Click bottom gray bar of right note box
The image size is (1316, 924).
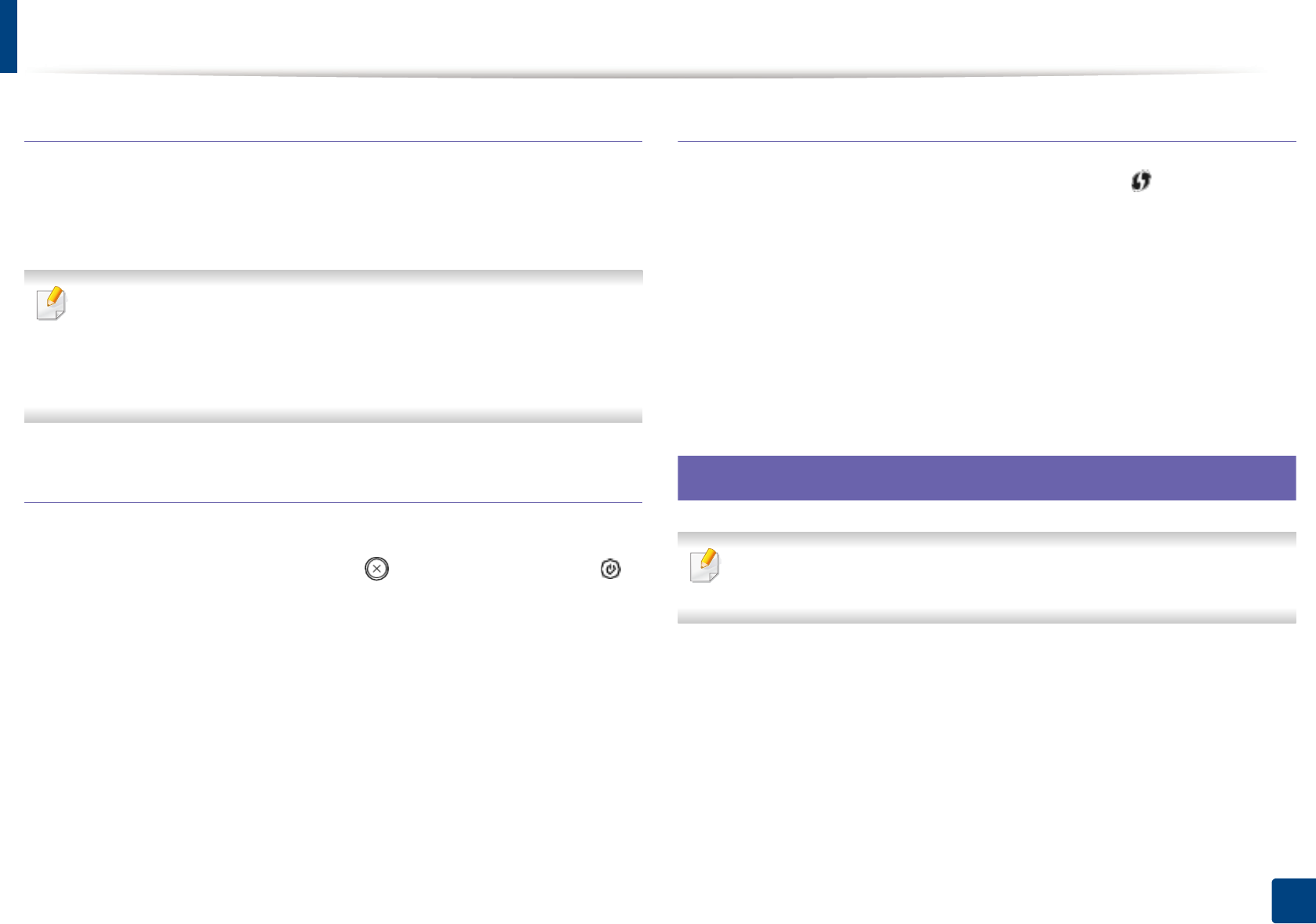[x=986, y=617]
